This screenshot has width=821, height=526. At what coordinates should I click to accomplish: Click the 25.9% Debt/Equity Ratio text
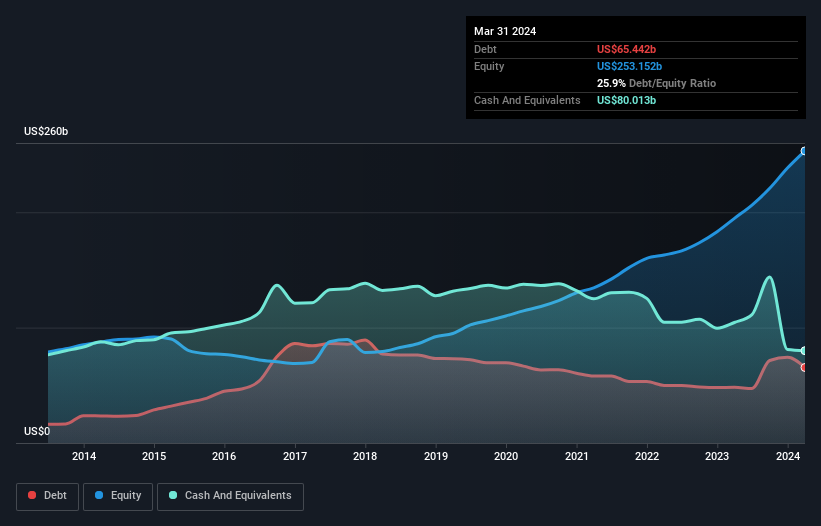[x=657, y=83]
